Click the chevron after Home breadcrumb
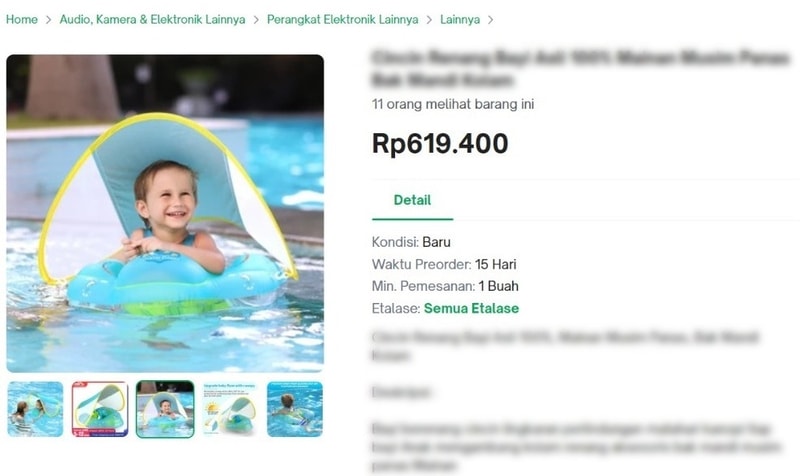 (48, 20)
